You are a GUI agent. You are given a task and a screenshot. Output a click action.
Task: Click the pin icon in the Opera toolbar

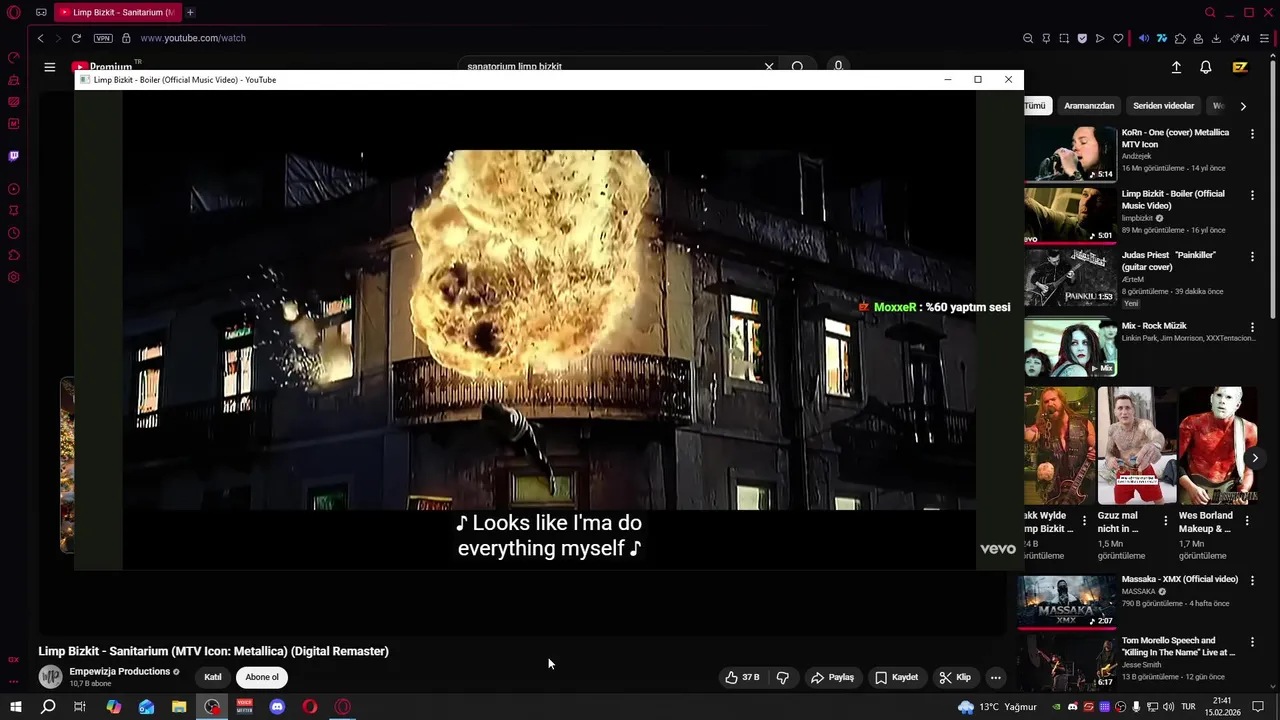pyautogui.click(x=1046, y=38)
